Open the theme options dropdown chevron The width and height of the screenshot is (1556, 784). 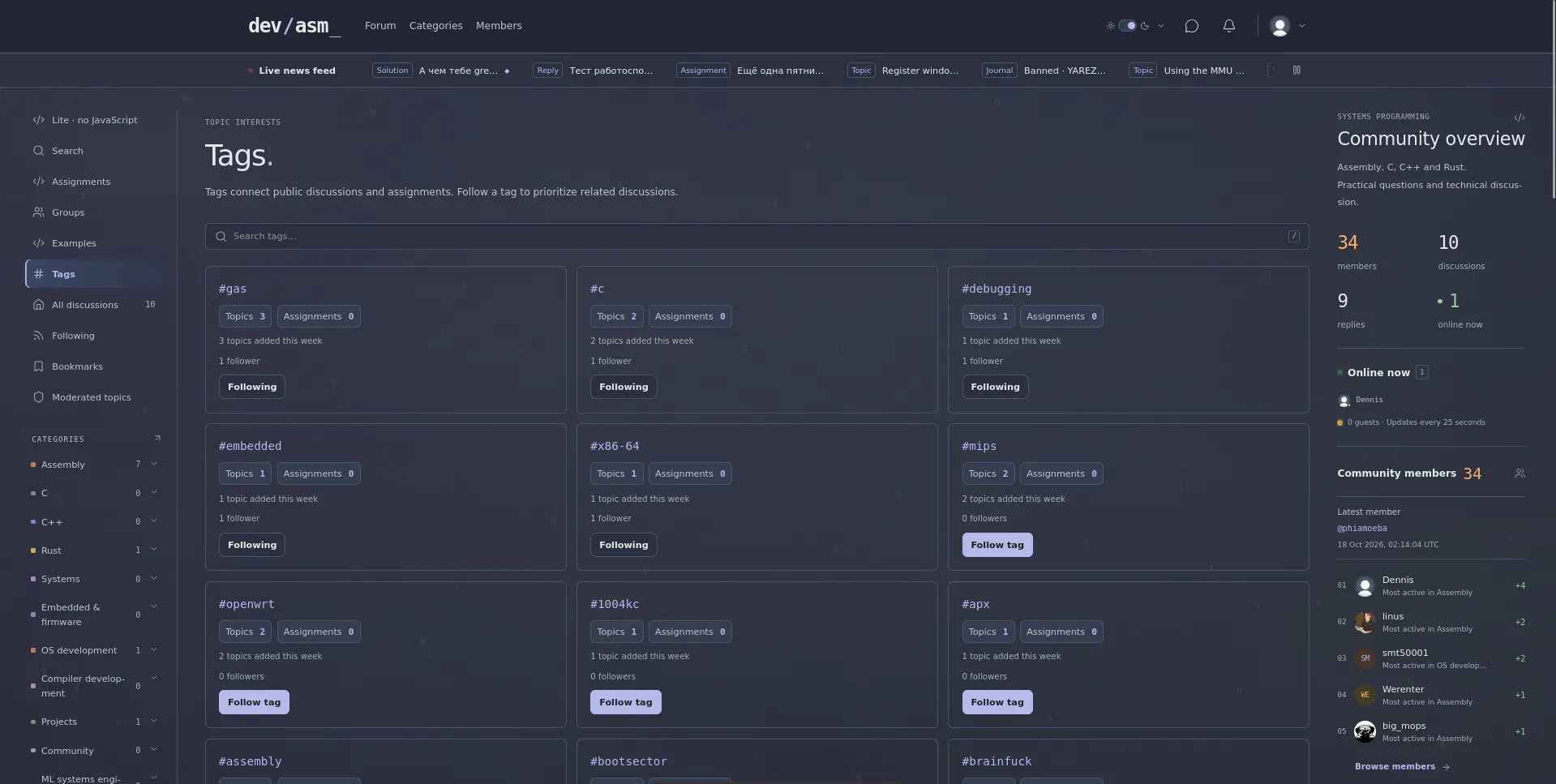[1161, 26]
